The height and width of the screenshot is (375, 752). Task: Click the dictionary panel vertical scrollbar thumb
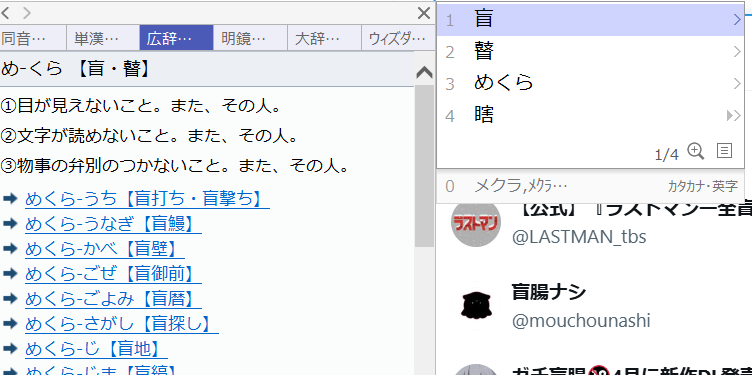(x=424, y=165)
